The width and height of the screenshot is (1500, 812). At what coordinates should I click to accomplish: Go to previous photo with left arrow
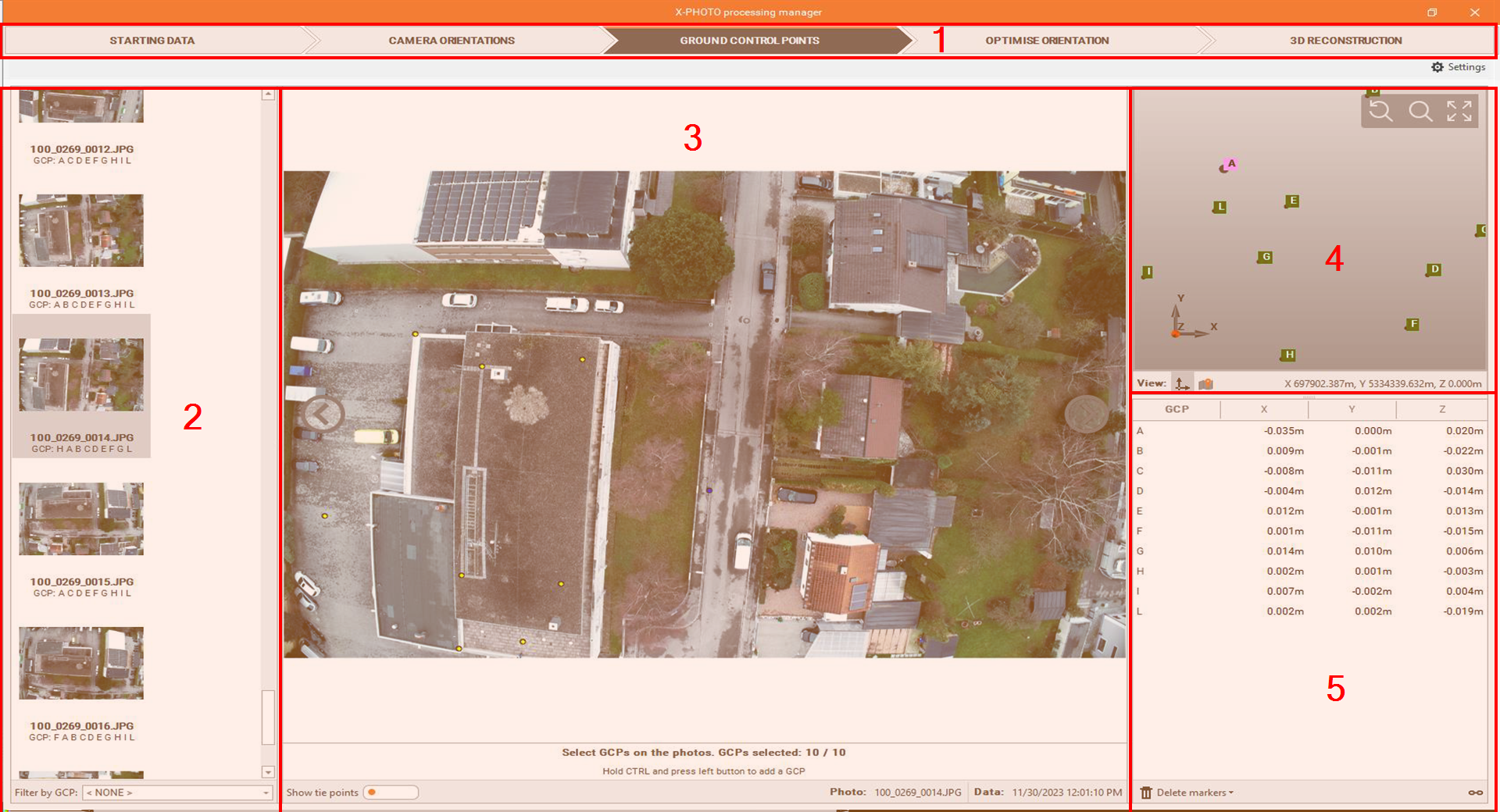pos(323,414)
